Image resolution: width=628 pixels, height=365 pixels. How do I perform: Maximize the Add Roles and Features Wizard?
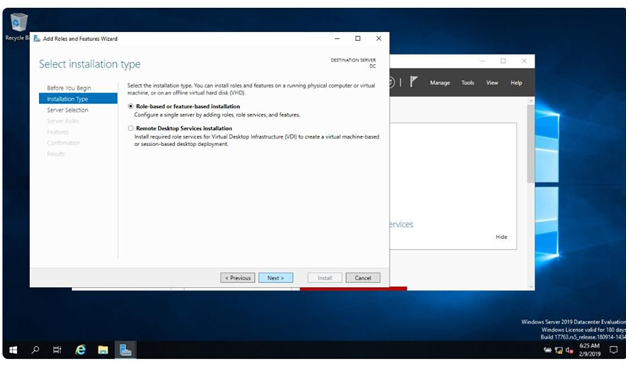pyautogui.click(x=358, y=38)
